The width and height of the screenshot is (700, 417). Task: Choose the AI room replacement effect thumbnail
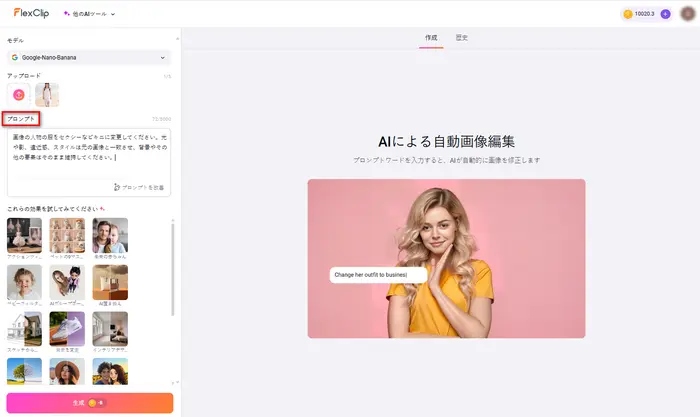(x=110, y=282)
